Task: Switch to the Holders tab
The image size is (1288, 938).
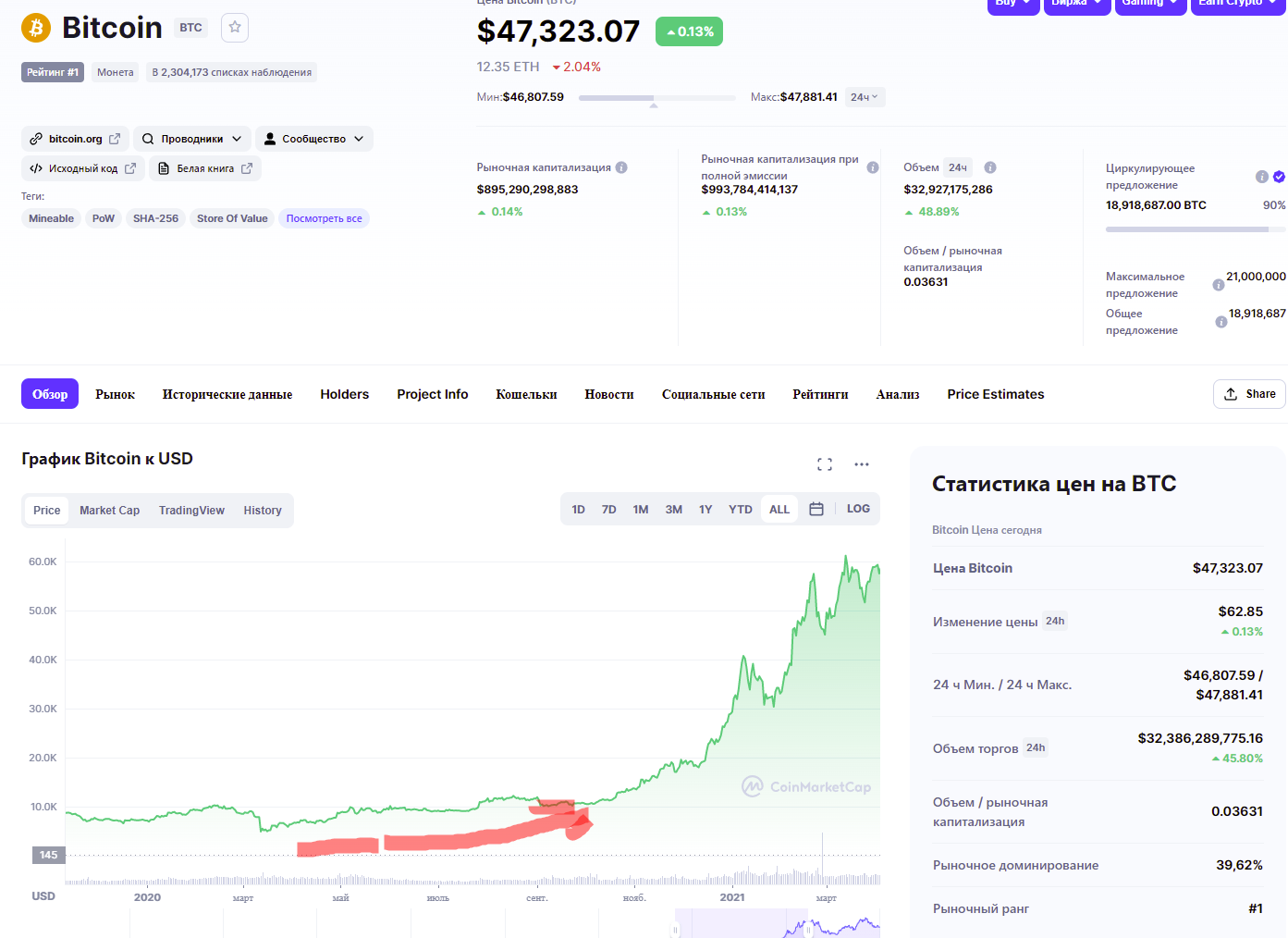Action: (345, 394)
